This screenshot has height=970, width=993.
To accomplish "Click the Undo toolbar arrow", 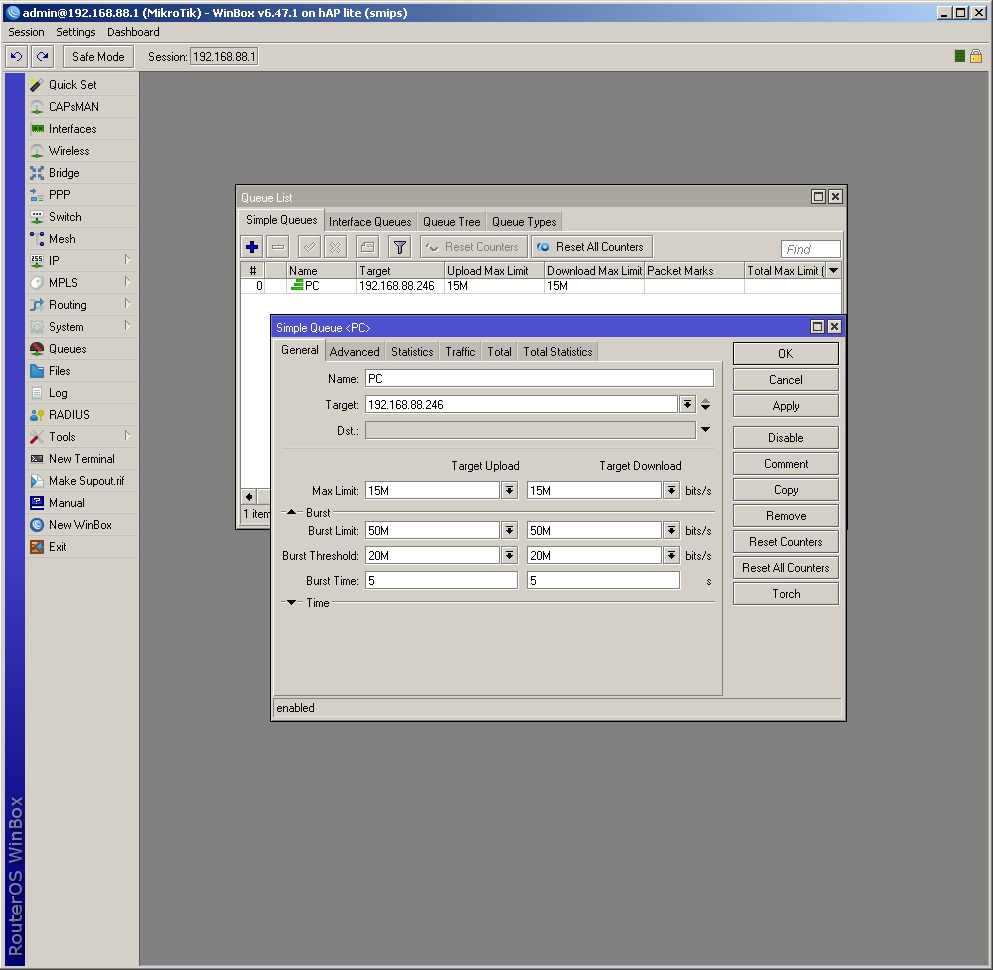I will 16,57.
